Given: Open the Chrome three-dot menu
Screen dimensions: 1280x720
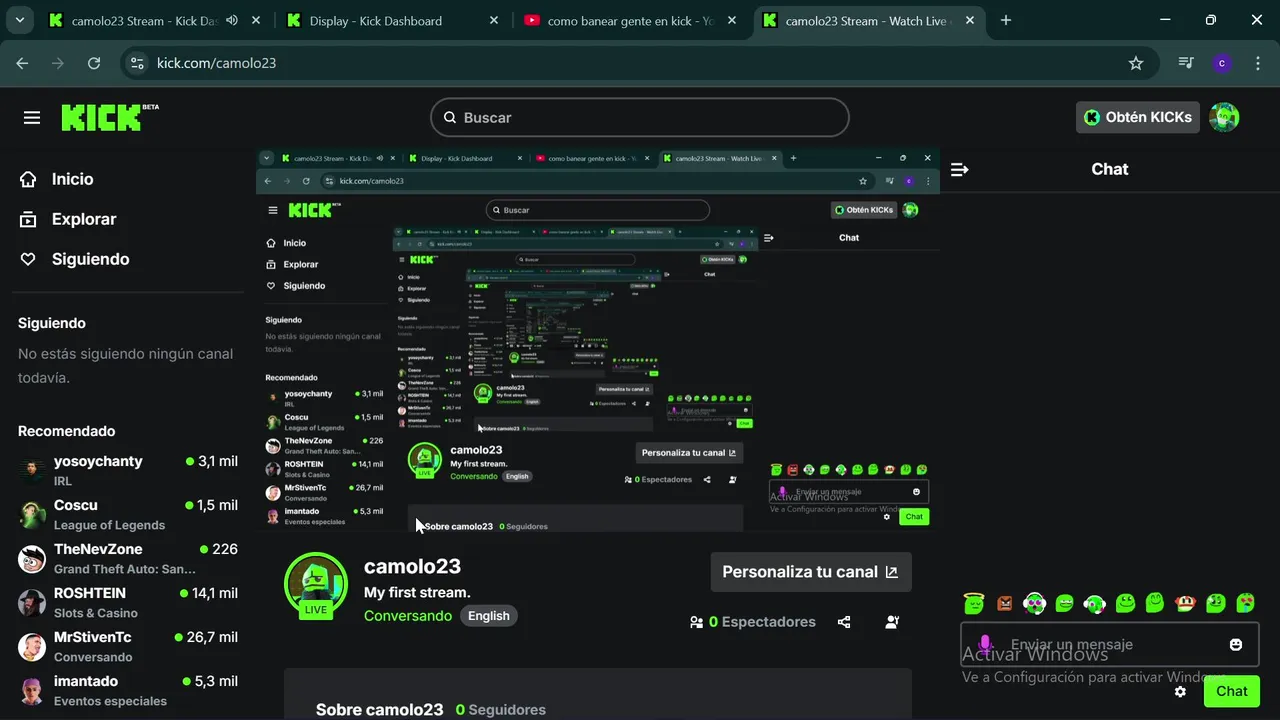Looking at the screenshot, I should pos(1257,63).
